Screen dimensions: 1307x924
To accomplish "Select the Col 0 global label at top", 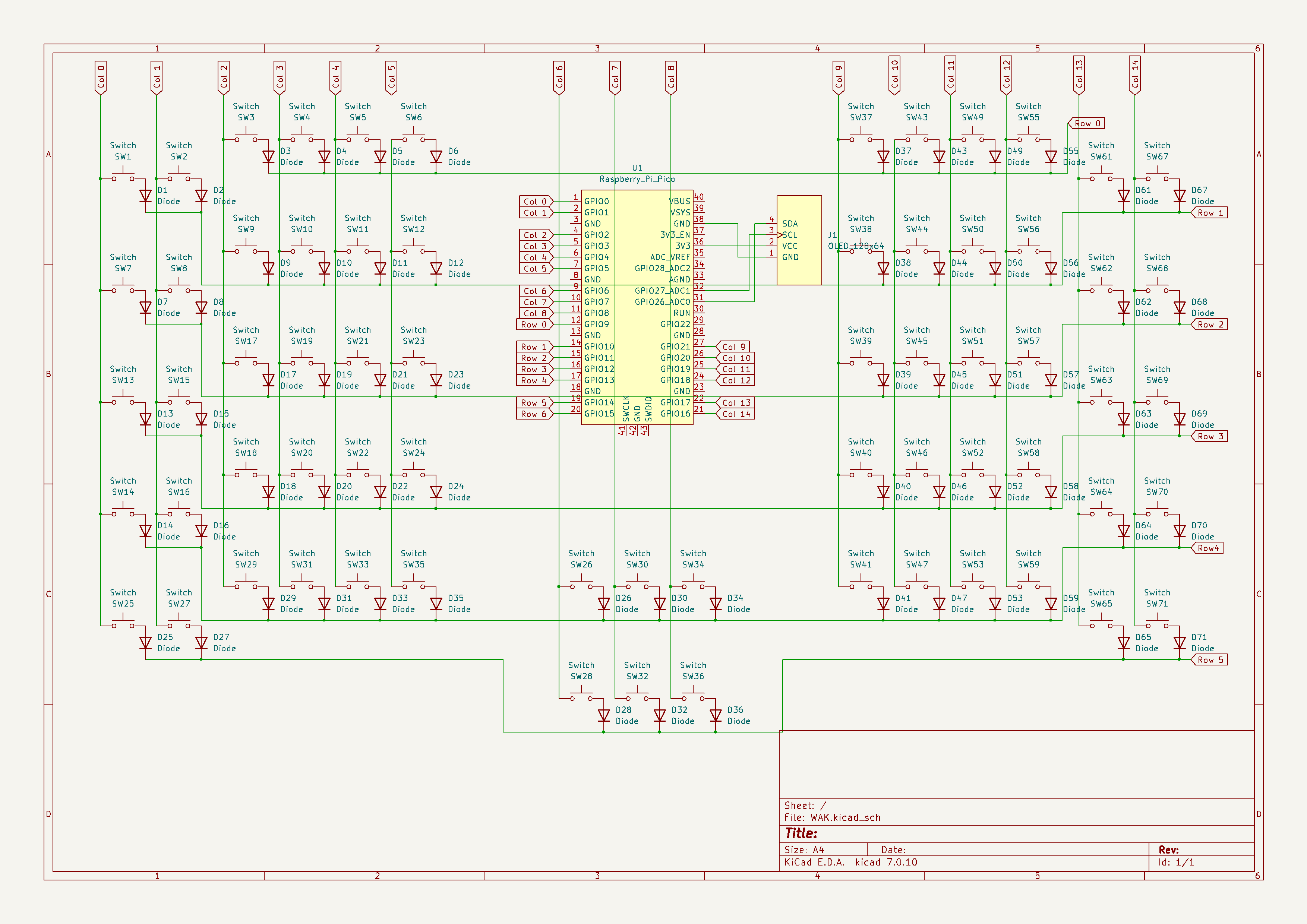I will [101, 77].
